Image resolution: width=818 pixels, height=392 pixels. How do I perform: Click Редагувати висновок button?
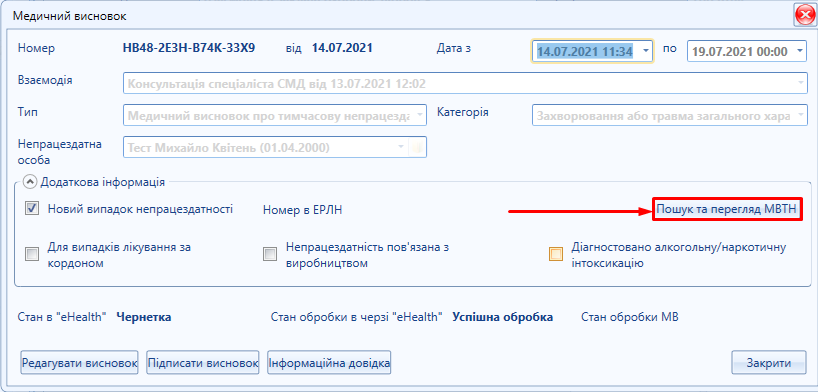click(79, 363)
